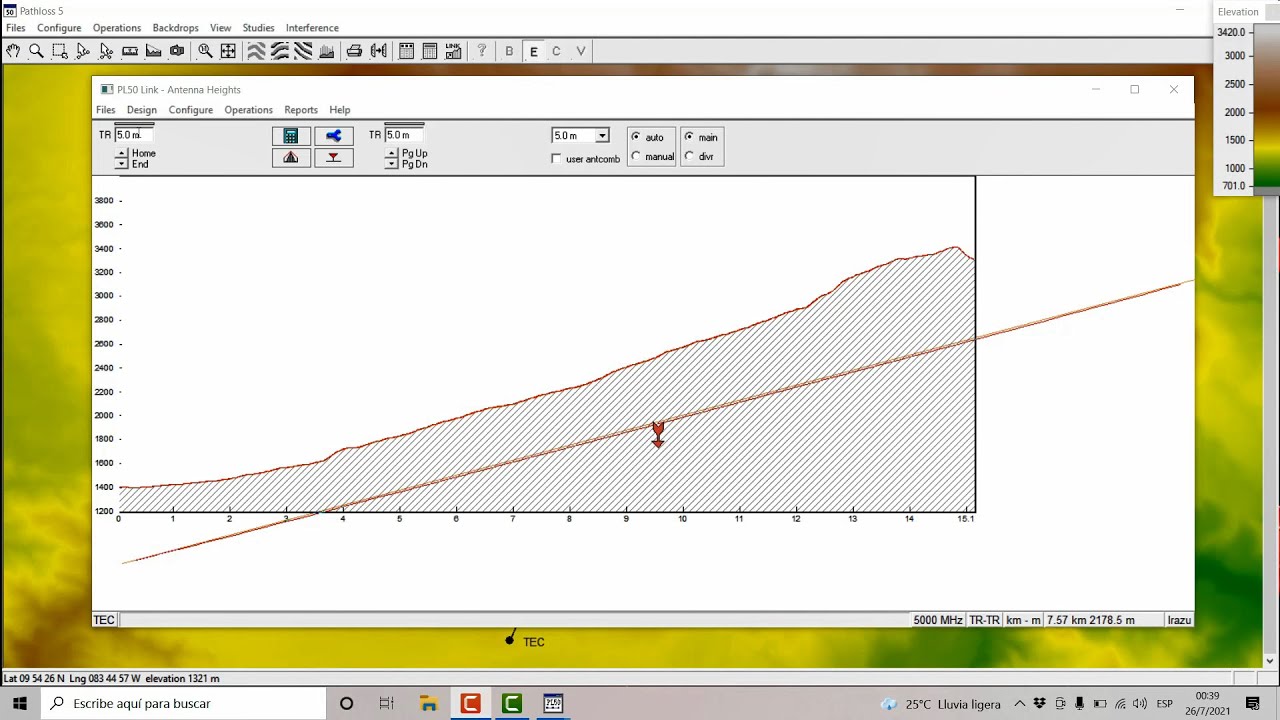Click the B toolbar letter button
This screenshot has width=1280, height=720.
(509, 51)
